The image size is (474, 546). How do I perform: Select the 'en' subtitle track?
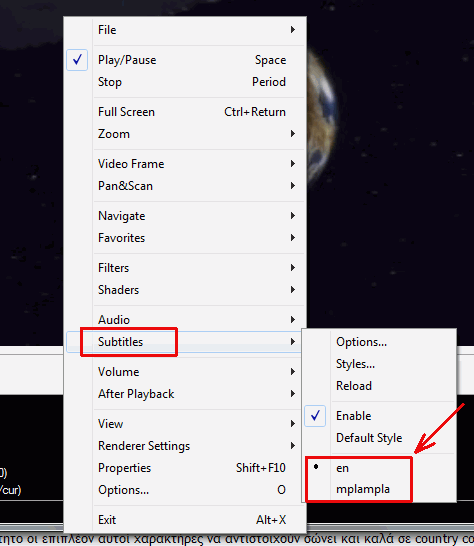coord(380,468)
